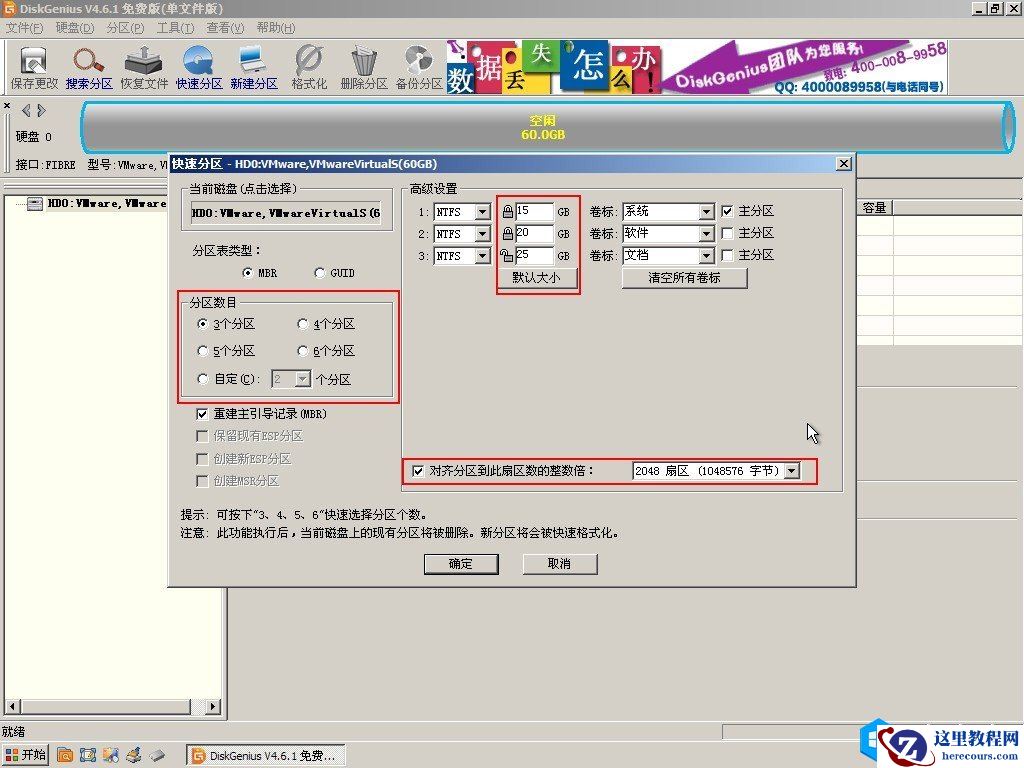Toggle 主分区 checkbox for partition 1
The width and height of the screenshot is (1024, 768).
(x=728, y=211)
